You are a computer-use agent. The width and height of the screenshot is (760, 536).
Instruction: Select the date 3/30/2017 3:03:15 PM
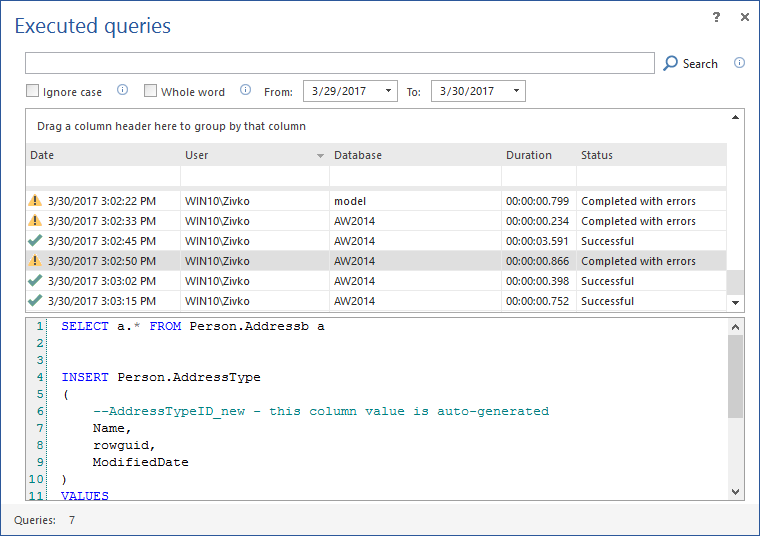102,301
